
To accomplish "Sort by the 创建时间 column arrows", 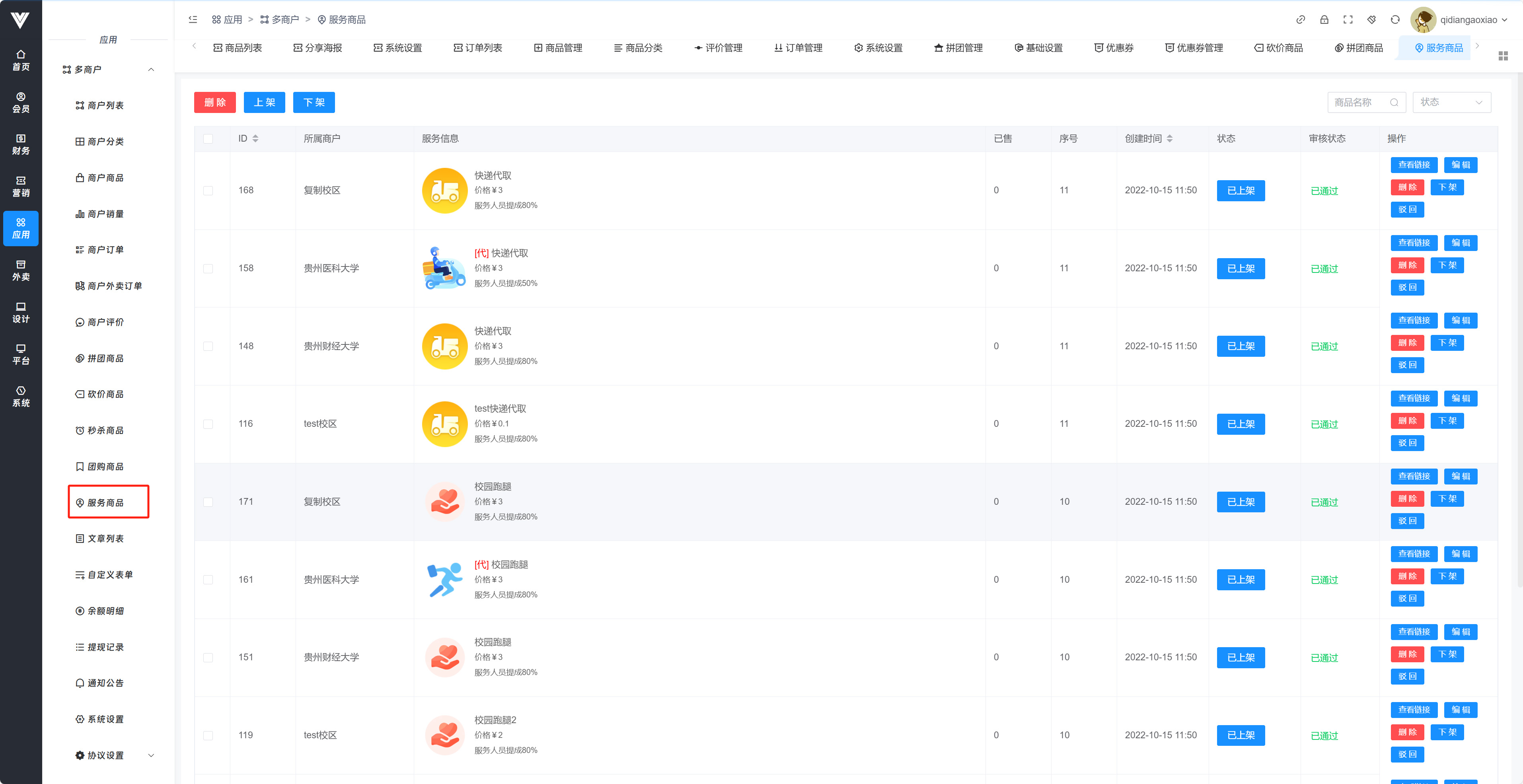I will point(1169,138).
